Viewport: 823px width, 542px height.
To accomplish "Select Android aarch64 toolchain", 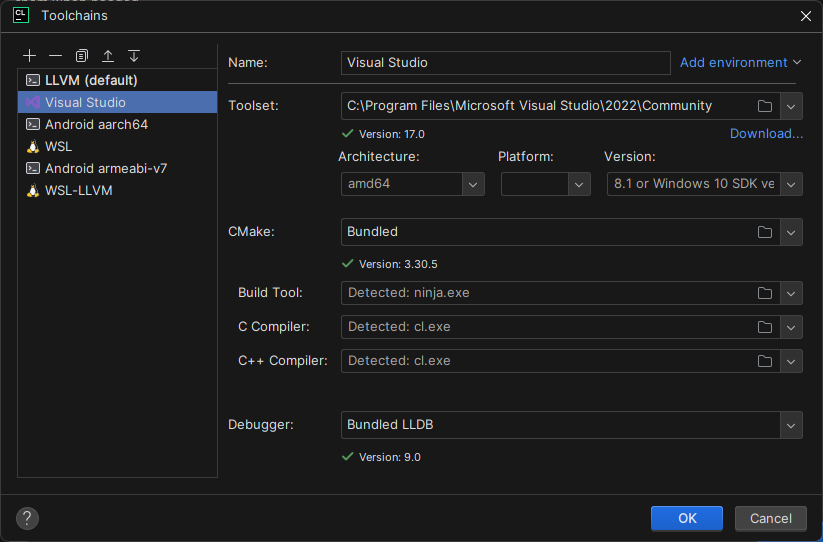I will 118,124.
